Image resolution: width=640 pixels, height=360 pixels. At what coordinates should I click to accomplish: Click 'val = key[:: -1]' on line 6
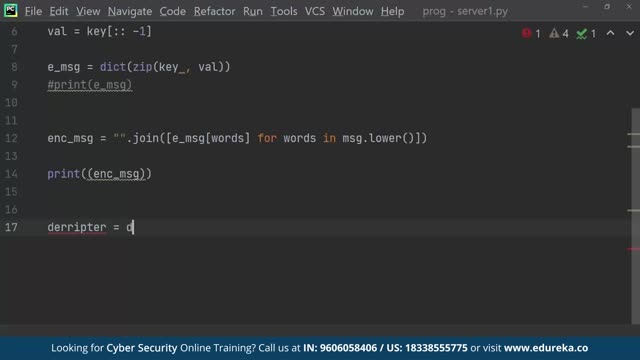[99, 31]
